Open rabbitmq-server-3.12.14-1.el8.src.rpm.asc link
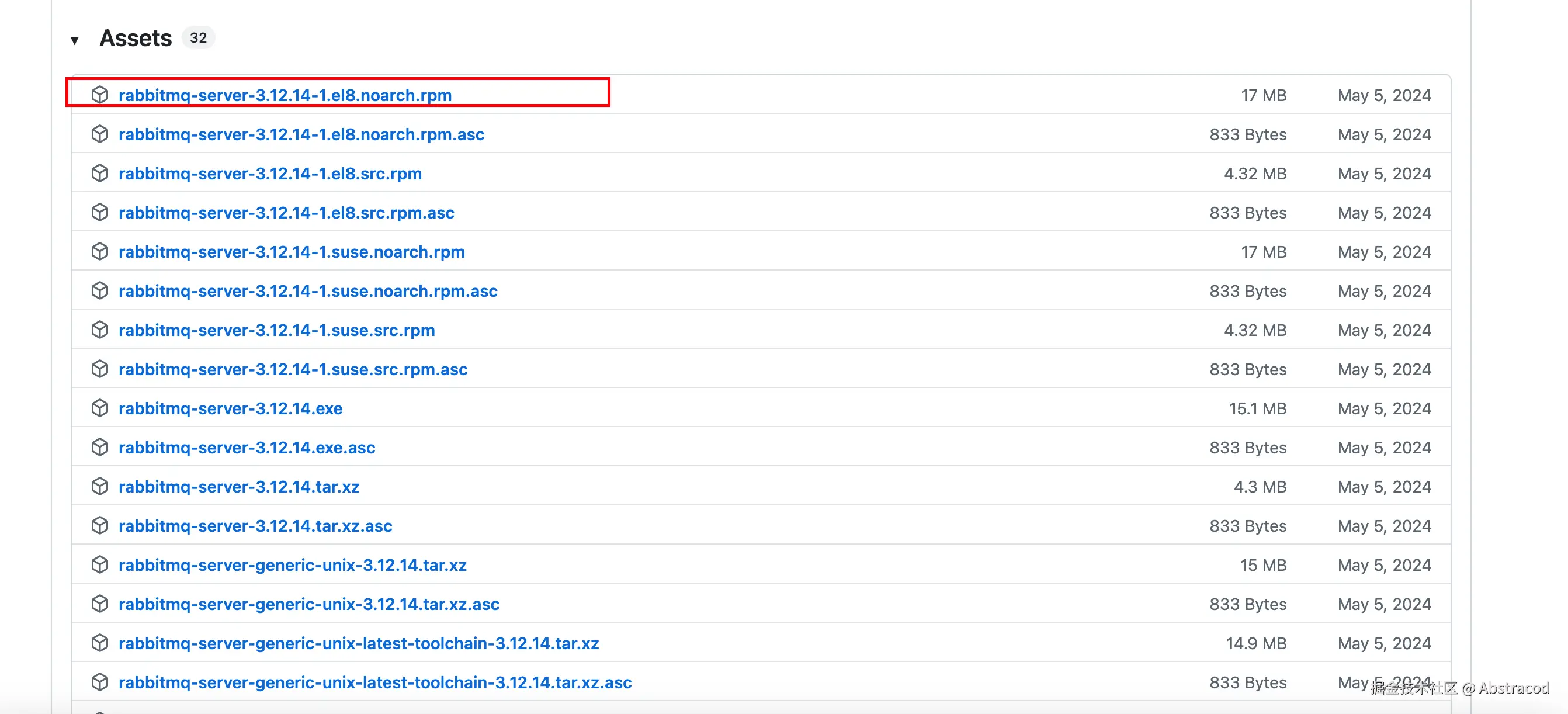The height and width of the screenshot is (714, 1568). 287,213
